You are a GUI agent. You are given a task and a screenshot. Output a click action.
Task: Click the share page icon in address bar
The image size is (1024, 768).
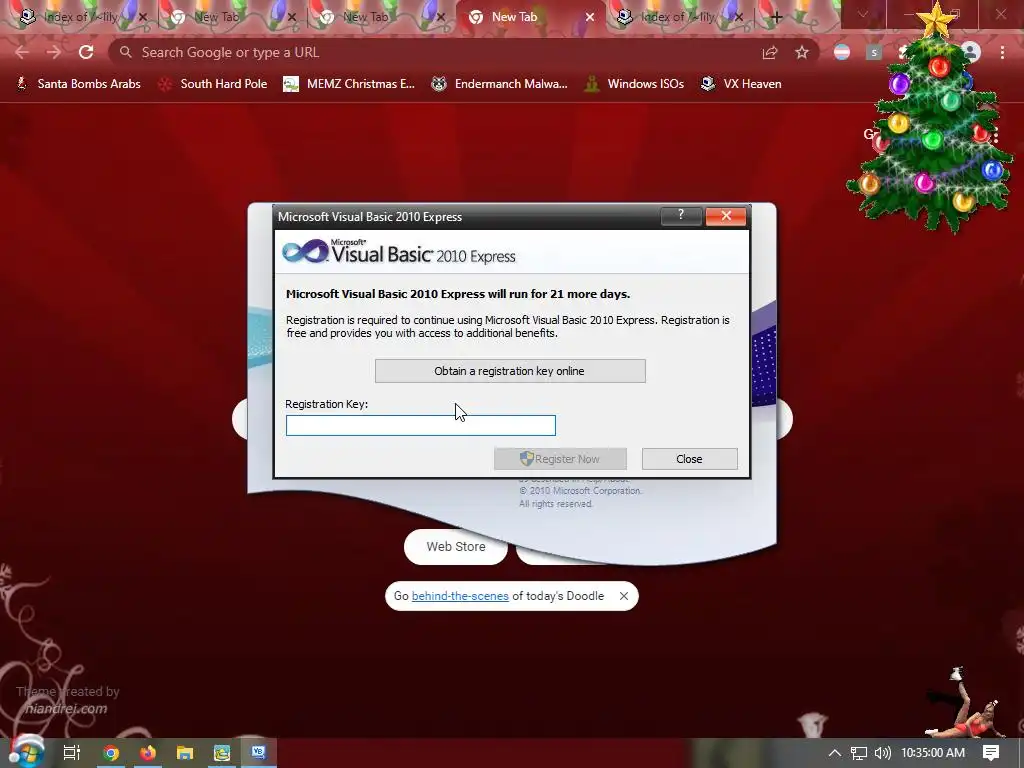click(x=770, y=52)
